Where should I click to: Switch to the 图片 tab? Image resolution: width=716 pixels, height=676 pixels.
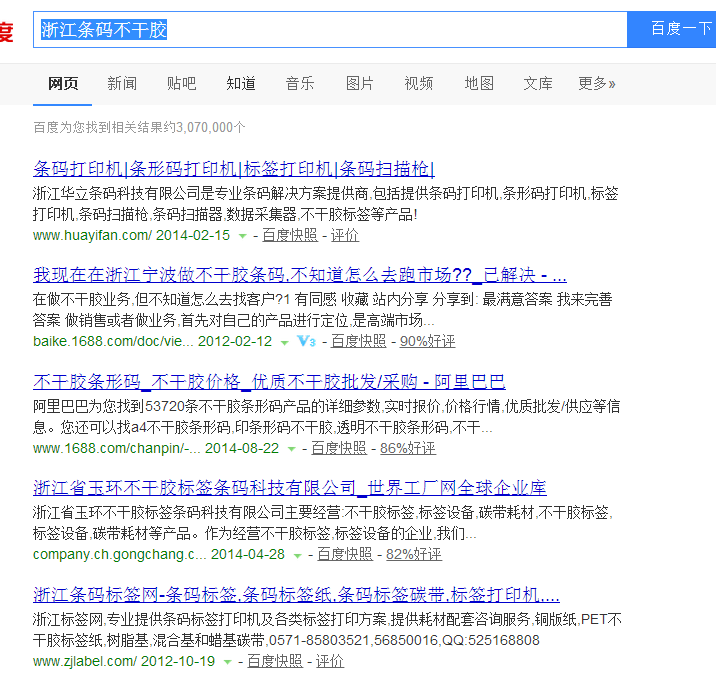pos(359,84)
